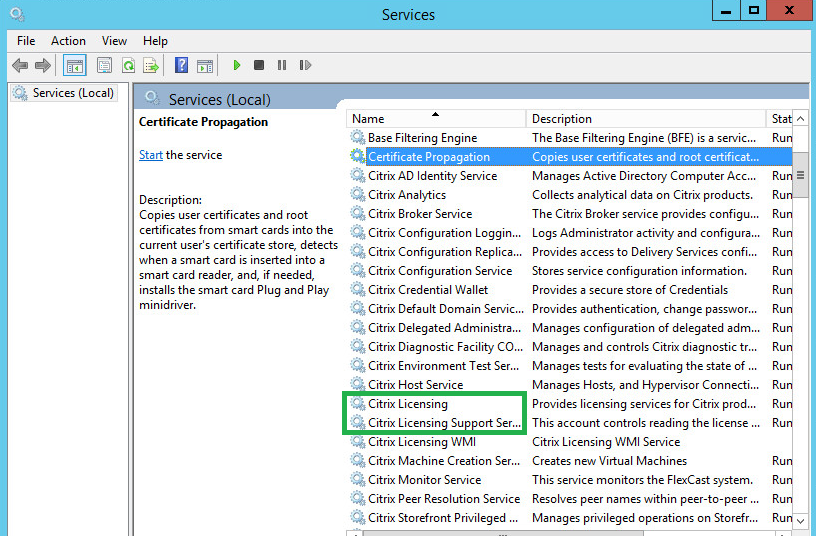Click the Refresh toolbar icon
The width and height of the screenshot is (816, 536).
[128, 66]
